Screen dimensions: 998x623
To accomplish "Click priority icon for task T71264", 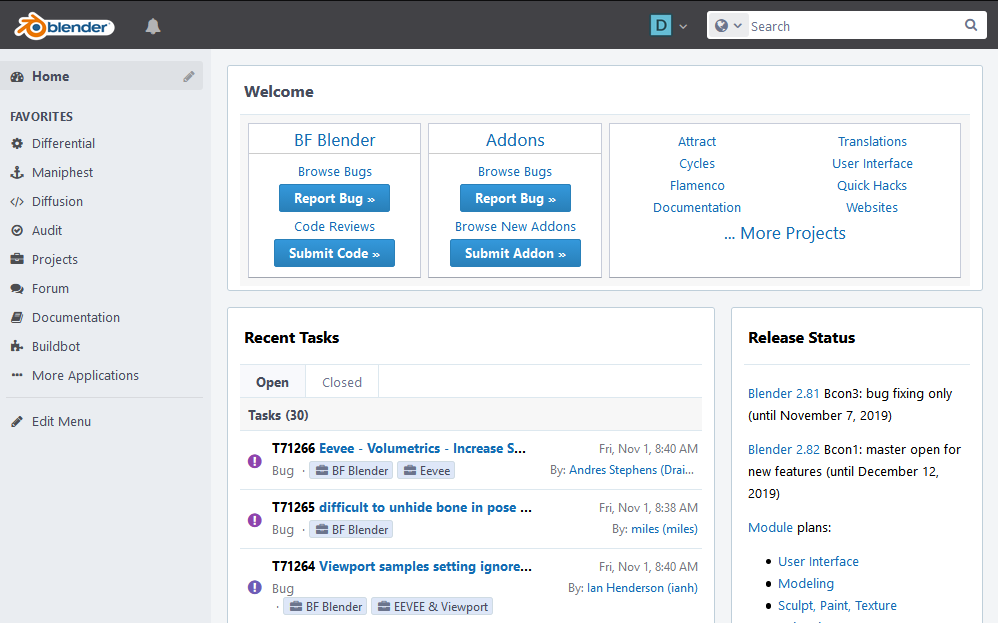I will (255, 587).
